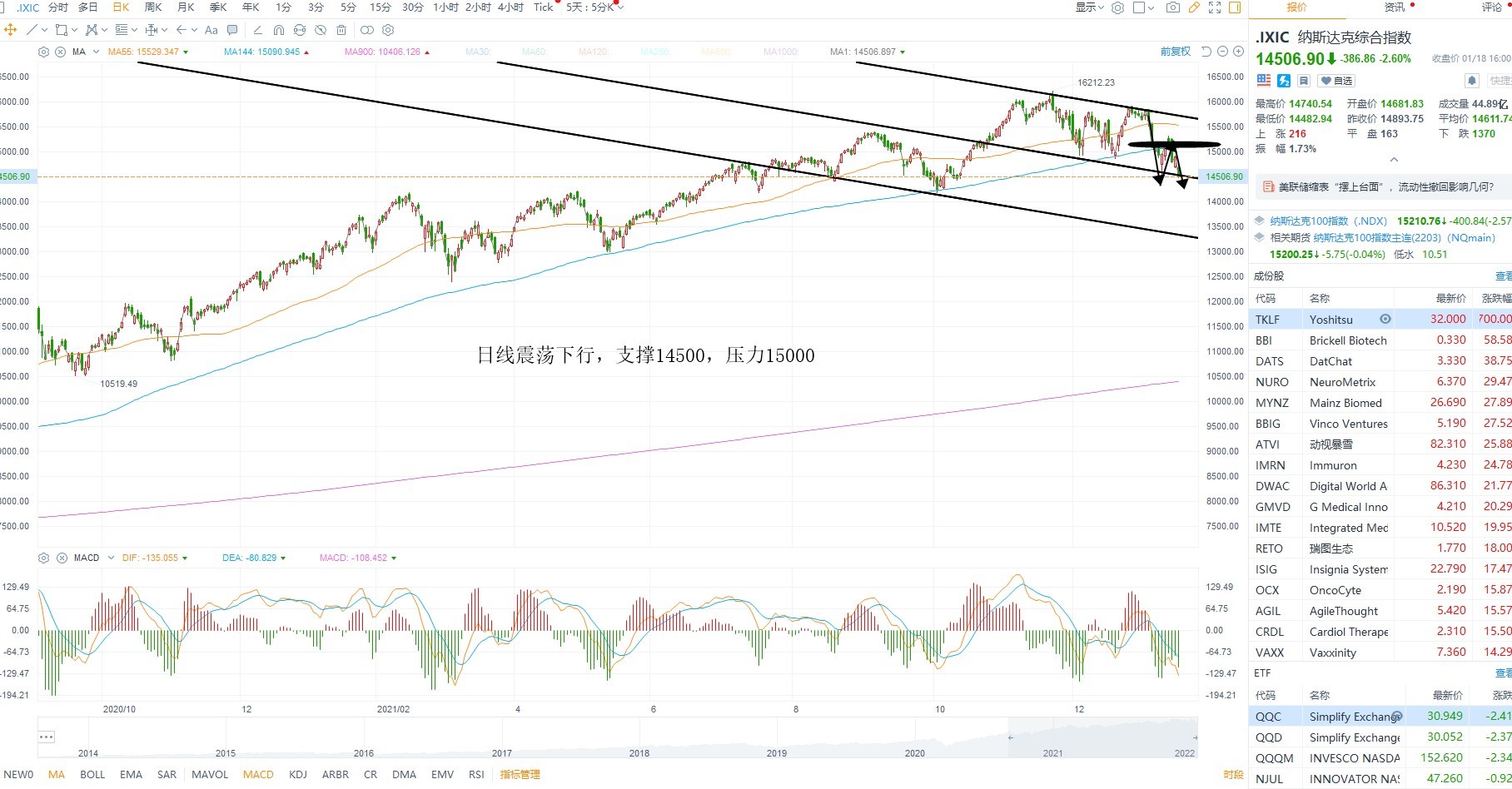Enable magnet snap drawing mode

(x=279, y=30)
